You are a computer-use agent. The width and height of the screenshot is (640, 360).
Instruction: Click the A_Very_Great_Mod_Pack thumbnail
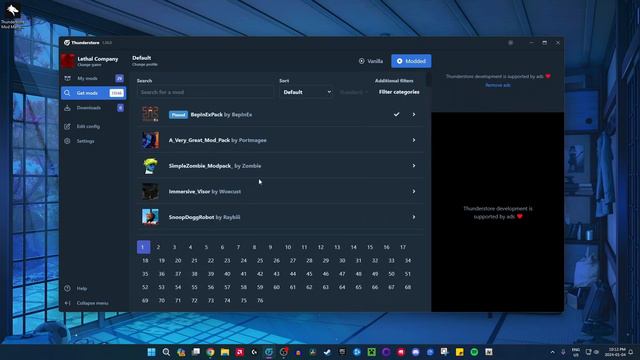click(x=150, y=140)
